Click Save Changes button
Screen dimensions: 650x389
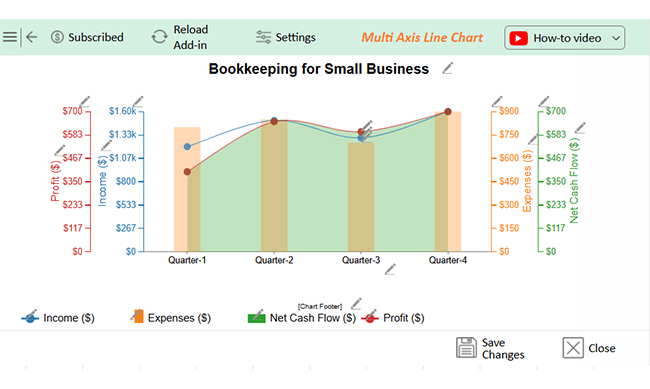(x=490, y=348)
